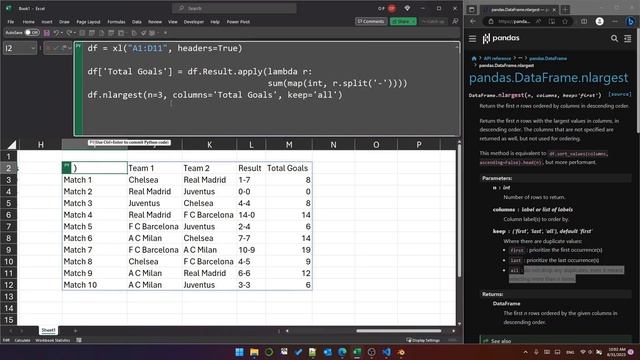This screenshot has width=640, height=360.
Task: Open Visual Studio Code from the taskbar
Action: point(386,352)
